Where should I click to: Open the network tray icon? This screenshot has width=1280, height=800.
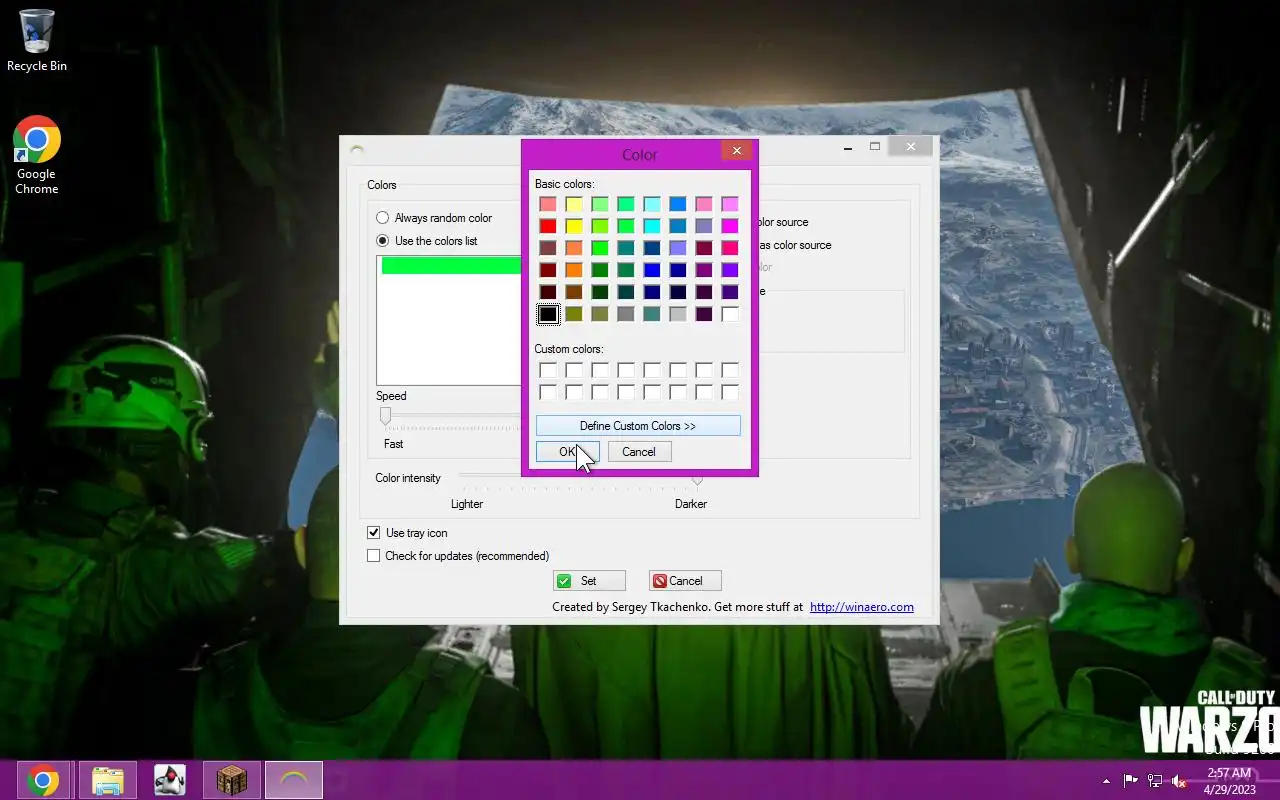pos(1155,780)
